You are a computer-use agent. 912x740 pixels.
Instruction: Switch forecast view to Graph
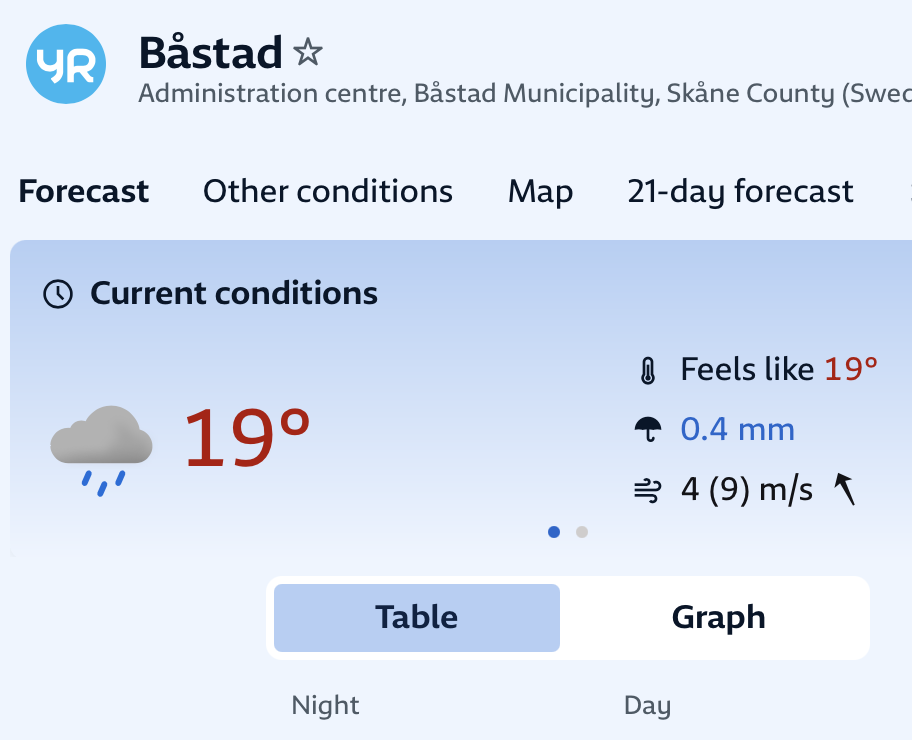(x=718, y=617)
